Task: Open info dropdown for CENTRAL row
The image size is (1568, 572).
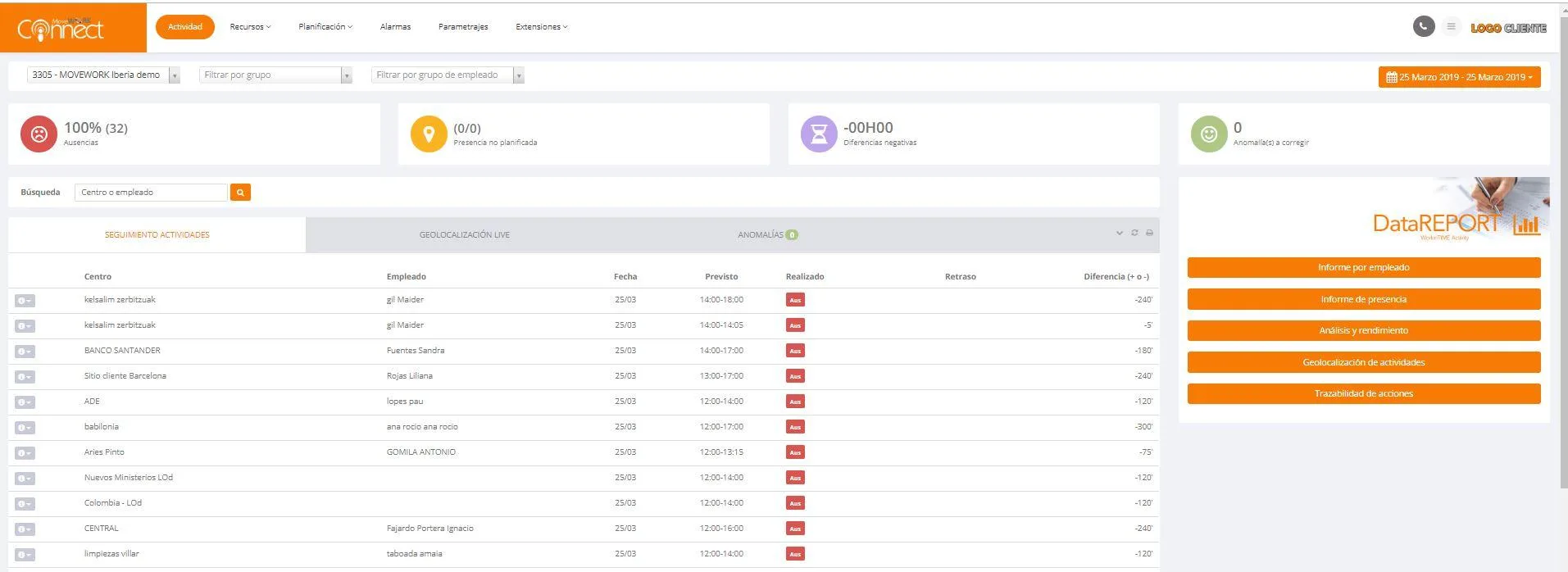Action: tap(25, 529)
